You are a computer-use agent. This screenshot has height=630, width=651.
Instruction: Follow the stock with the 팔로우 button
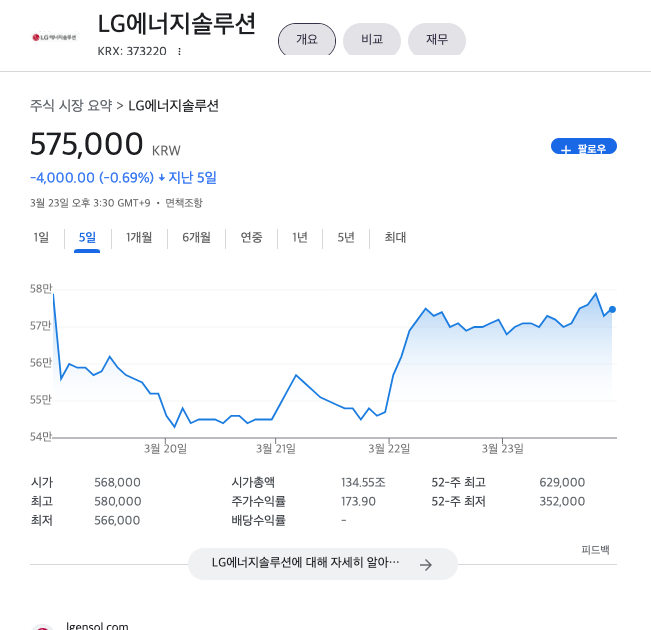pyautogui.click(x=584, y=146)
